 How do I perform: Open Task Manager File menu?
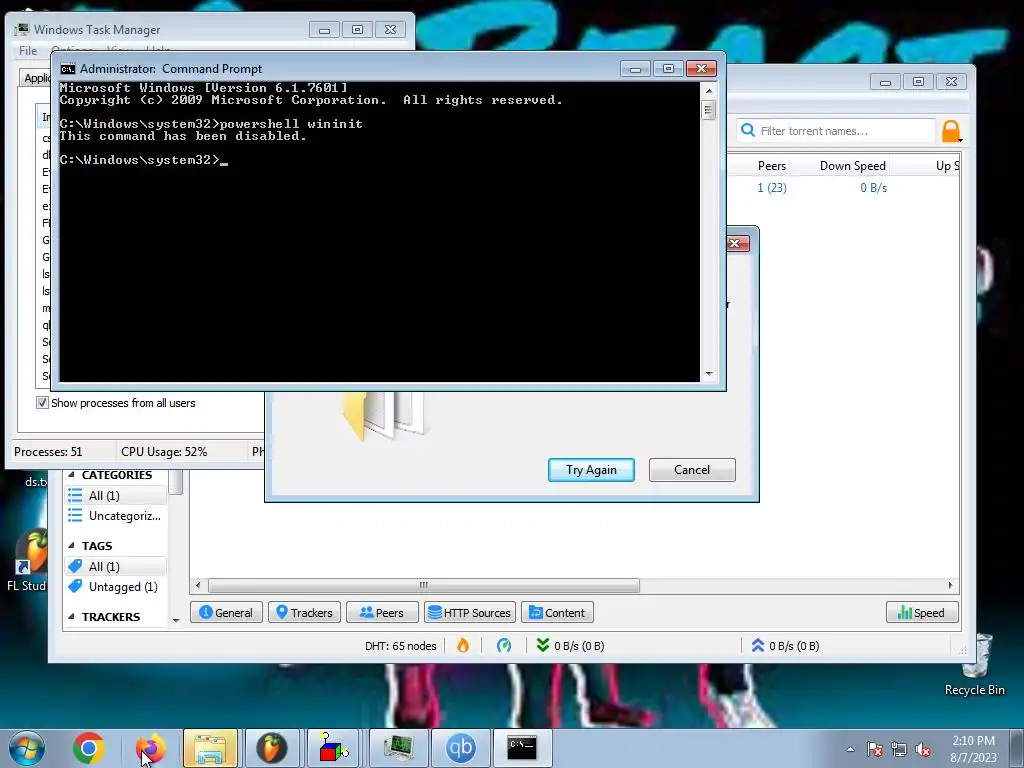pos(28,50)
